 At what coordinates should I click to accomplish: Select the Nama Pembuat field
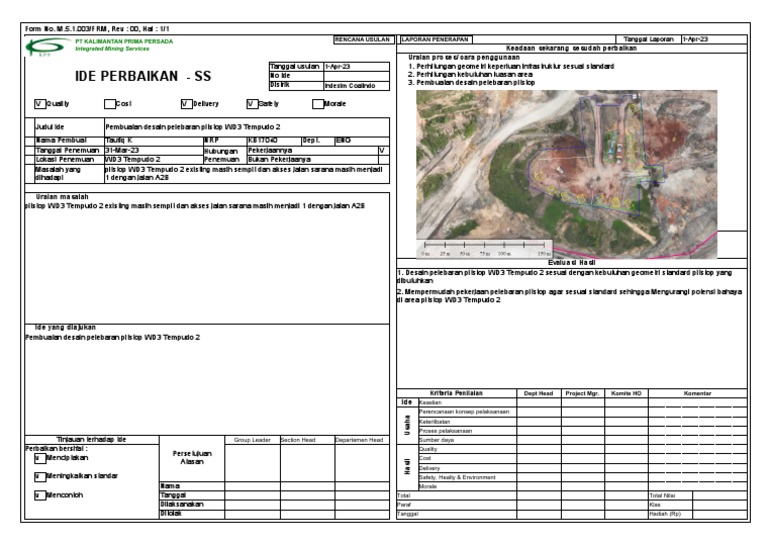[x=145, y=142]
